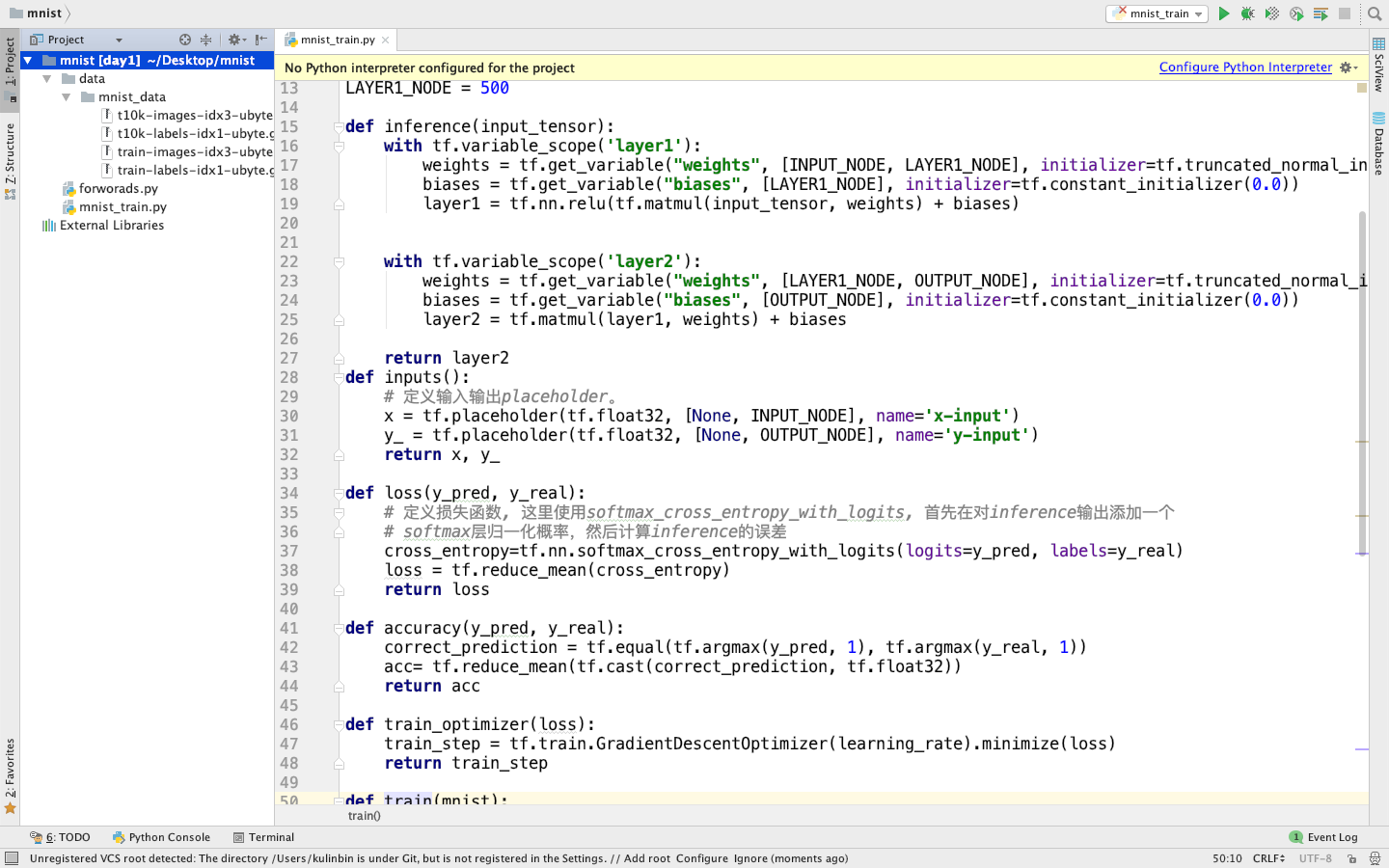1389x868 pixels.
Task: Change line separator CRLF
Action: [1268, 858]
